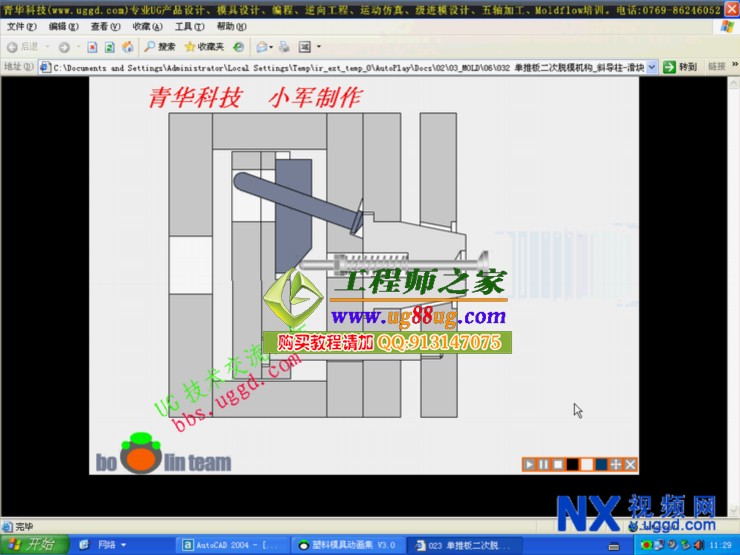Open the 帮助(H) menu
The width and height of the screenshot is (740, 555).
(x=231, y=27)
